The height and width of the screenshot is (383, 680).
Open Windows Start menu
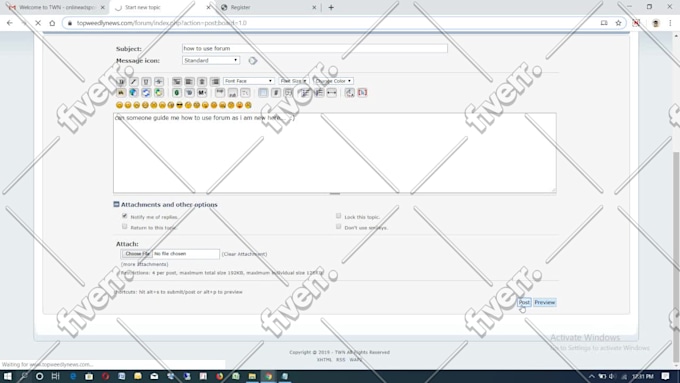(x=7, y=376)
